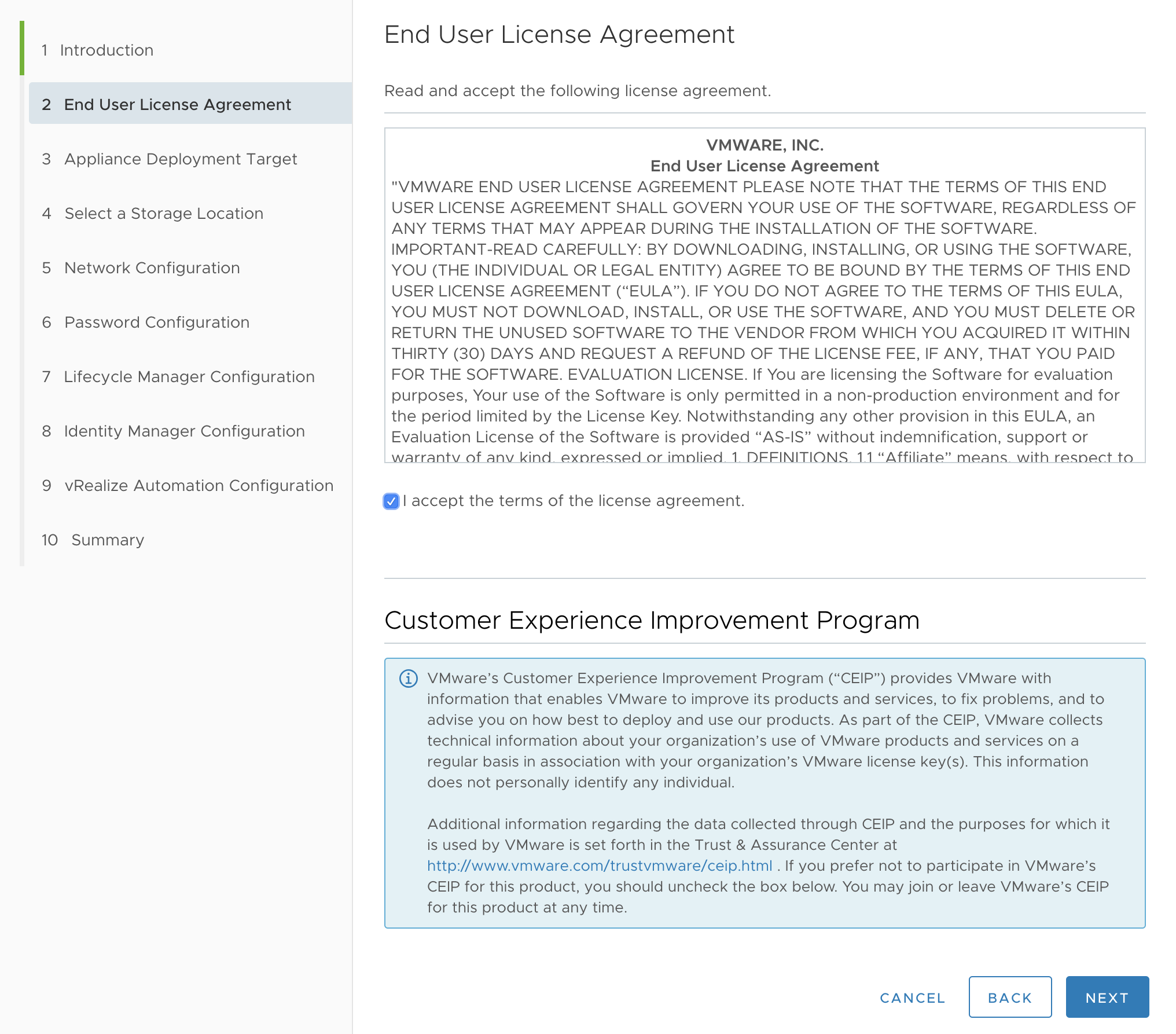The height and width of the screenshot is (1034, 1176).
Task: Select Identity Manager Configuration step
Action: point(184,431)
